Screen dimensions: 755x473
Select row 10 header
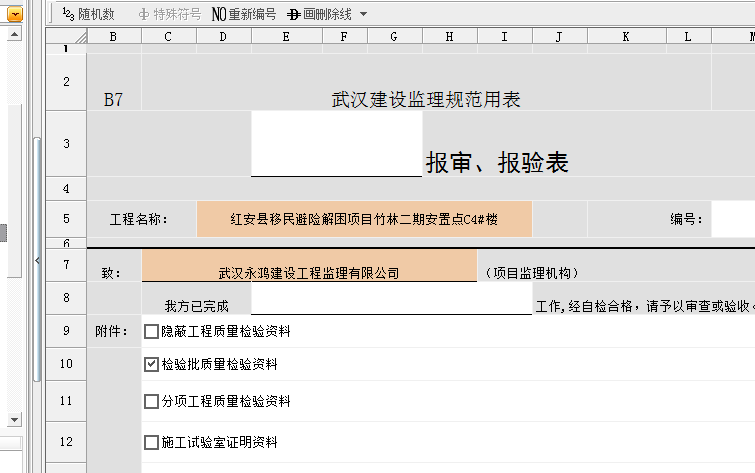(66, 365)
